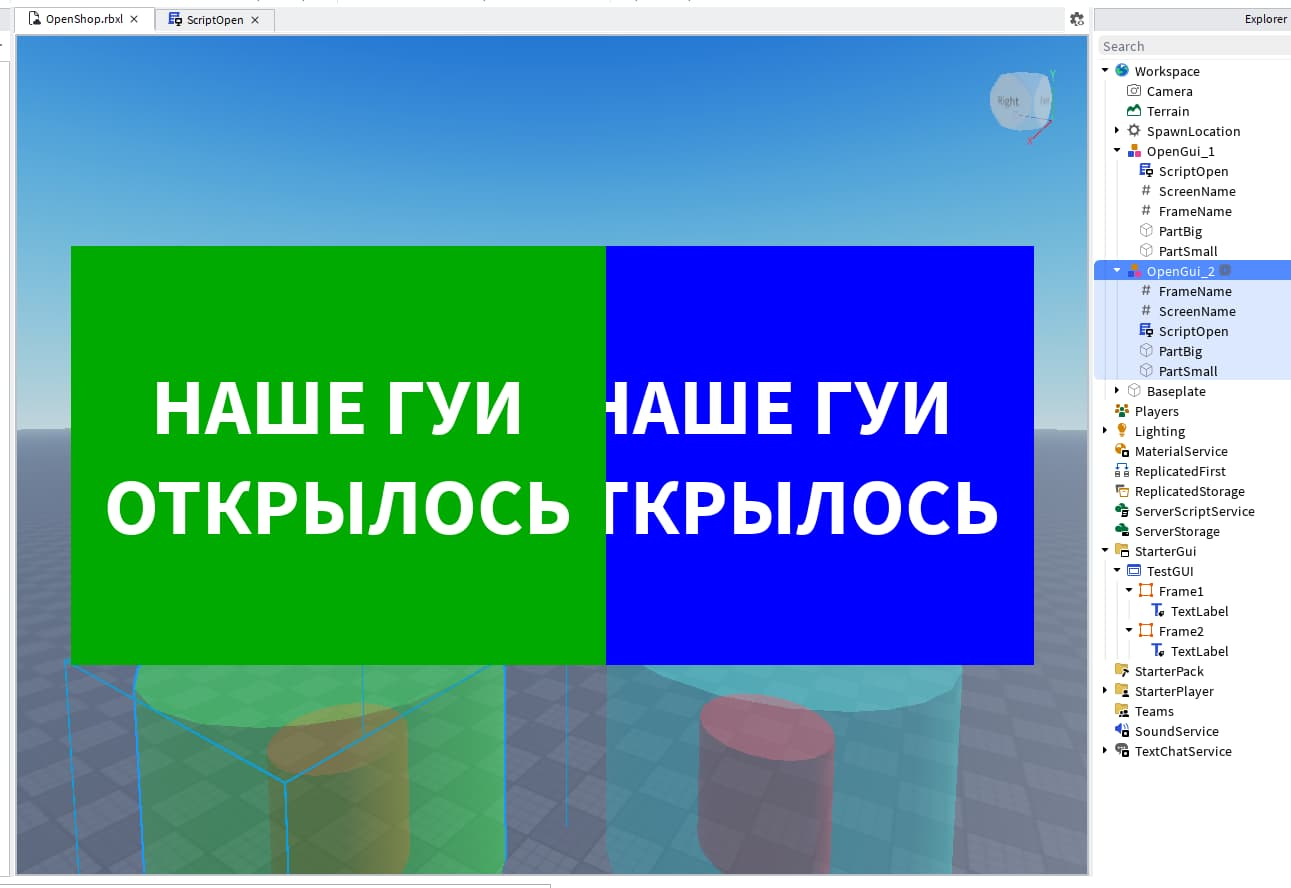The width and height of the screenshot is (1291, 888).
Task: Select the SoundService speaker icon
Action: (1121, 731)
